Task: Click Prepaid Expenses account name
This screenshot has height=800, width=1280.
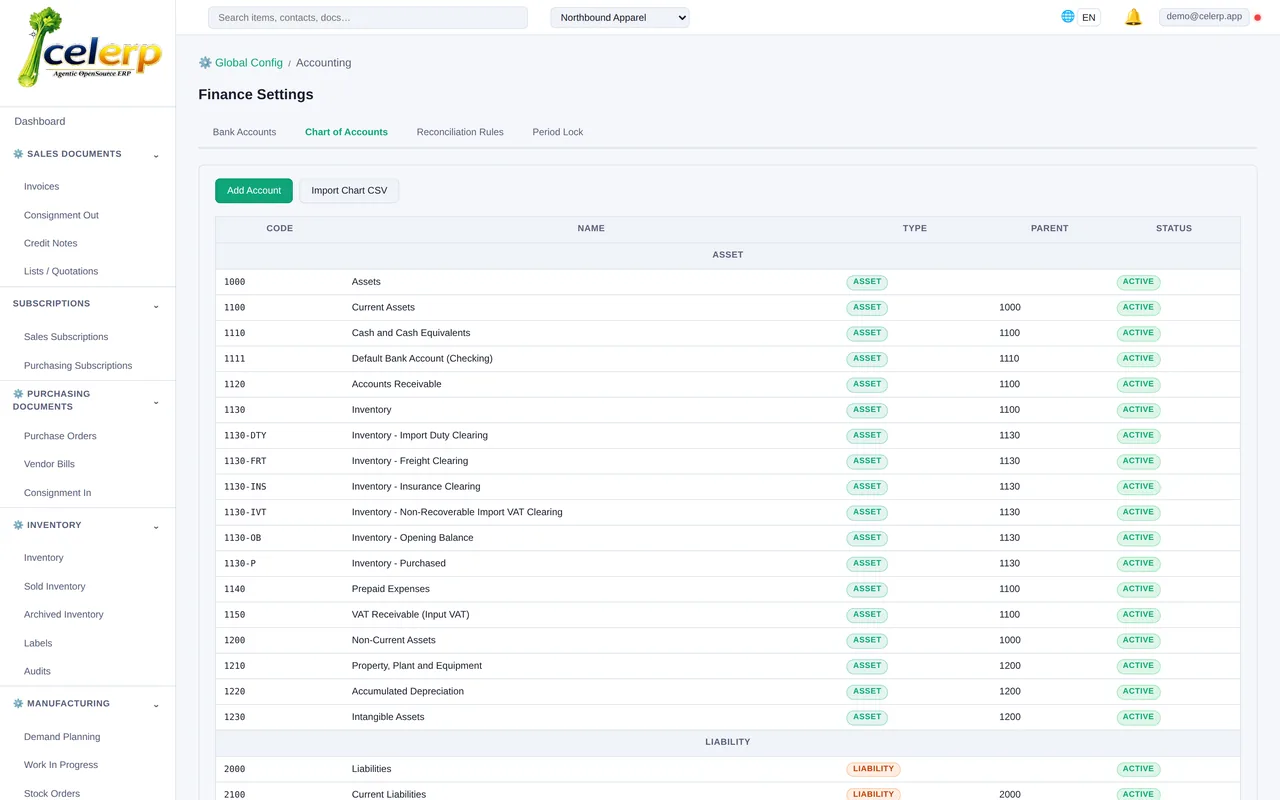Action: click(391, 589)
